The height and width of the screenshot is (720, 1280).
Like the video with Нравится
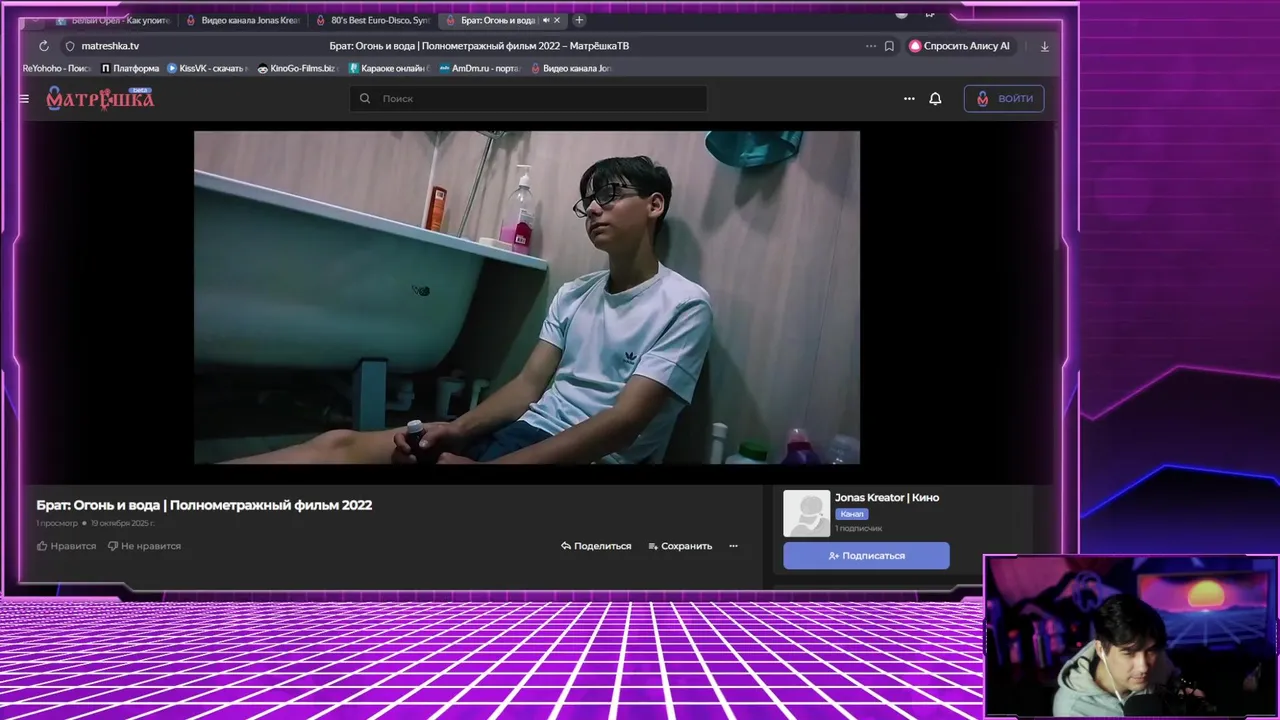click(66, 546)
